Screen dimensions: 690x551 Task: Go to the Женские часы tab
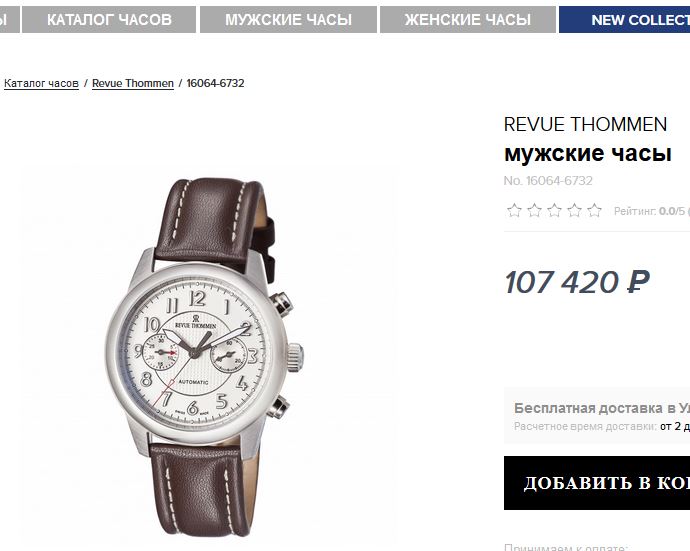tap(468, 19)
